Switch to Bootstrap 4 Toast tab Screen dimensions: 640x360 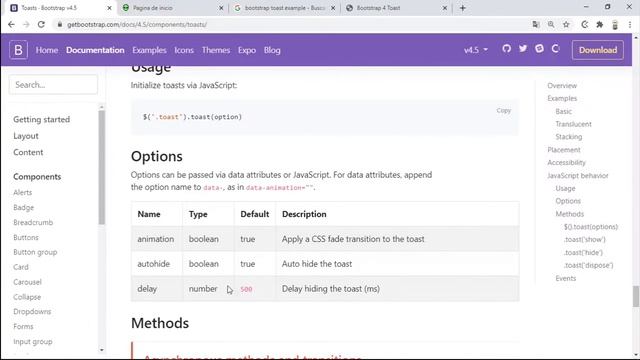click(396, 8)
